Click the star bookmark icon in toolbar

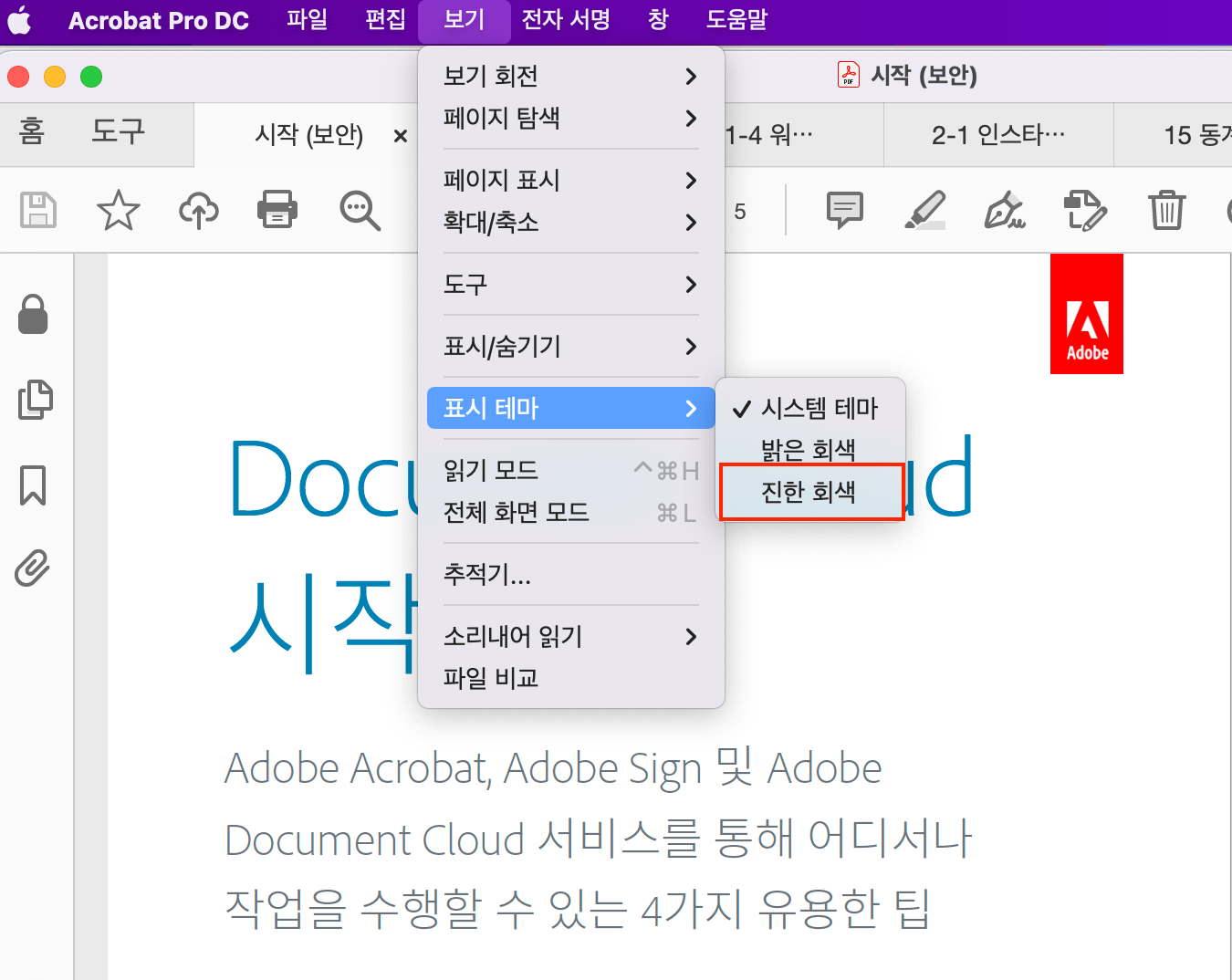click(x=119, y=210)
